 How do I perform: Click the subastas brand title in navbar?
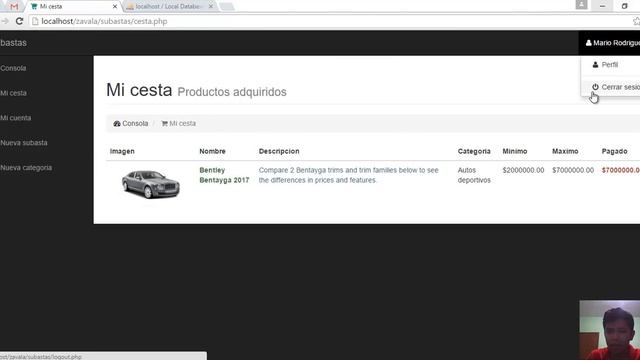[13, 43]
